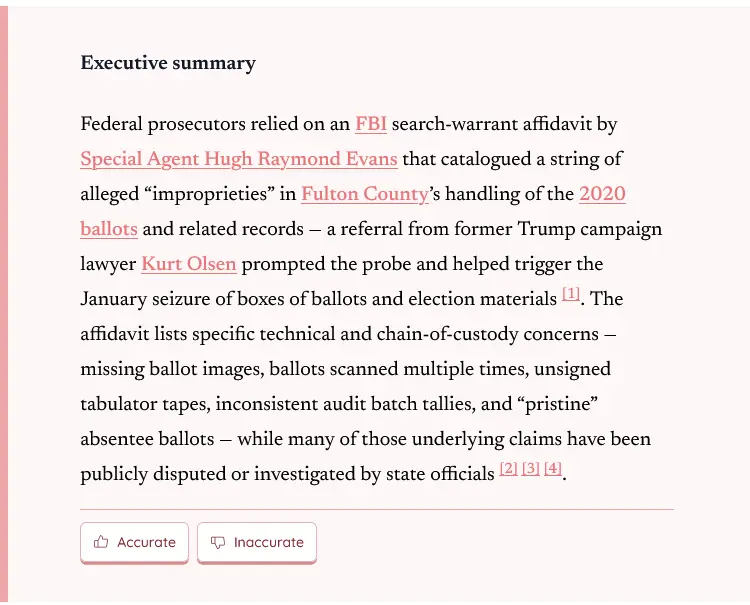Go to source reference [3]
This screenshot has width=750, height=605.
coord(531,469)
